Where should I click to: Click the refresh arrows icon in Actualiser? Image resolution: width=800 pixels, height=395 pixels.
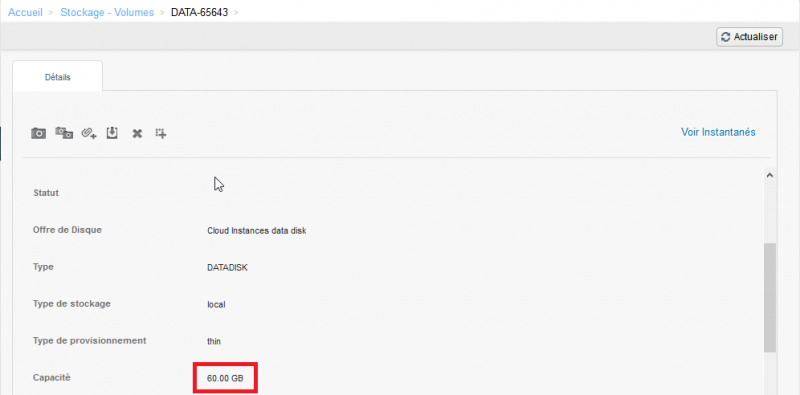pyautogui.click(x=726, y=37)
